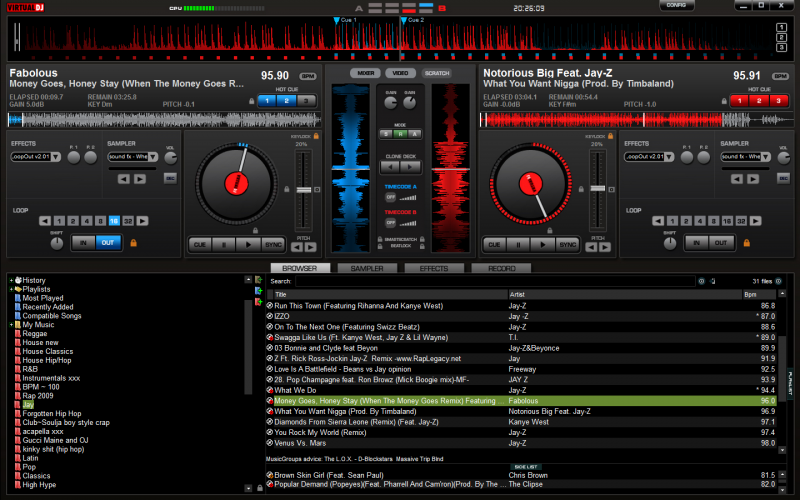
Task: Click previous sampler arrow on left deck
Action: pyautogui.click(x=124, y=179)
